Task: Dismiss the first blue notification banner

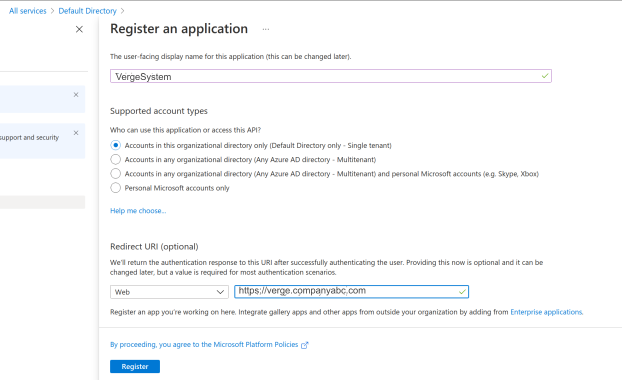Action: 76,95
